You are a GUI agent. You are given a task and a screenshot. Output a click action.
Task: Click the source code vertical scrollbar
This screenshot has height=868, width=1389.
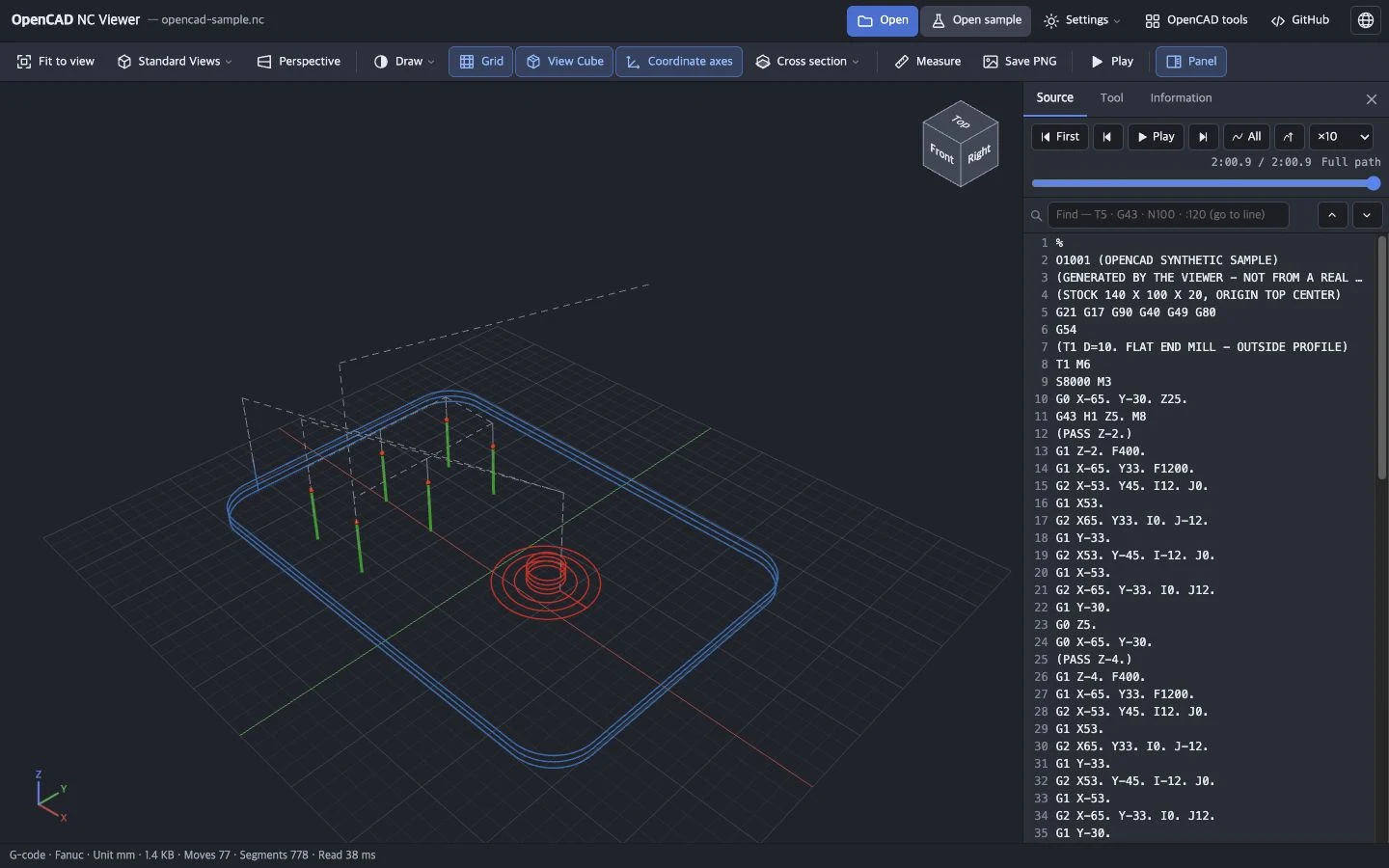(1381, 357)
